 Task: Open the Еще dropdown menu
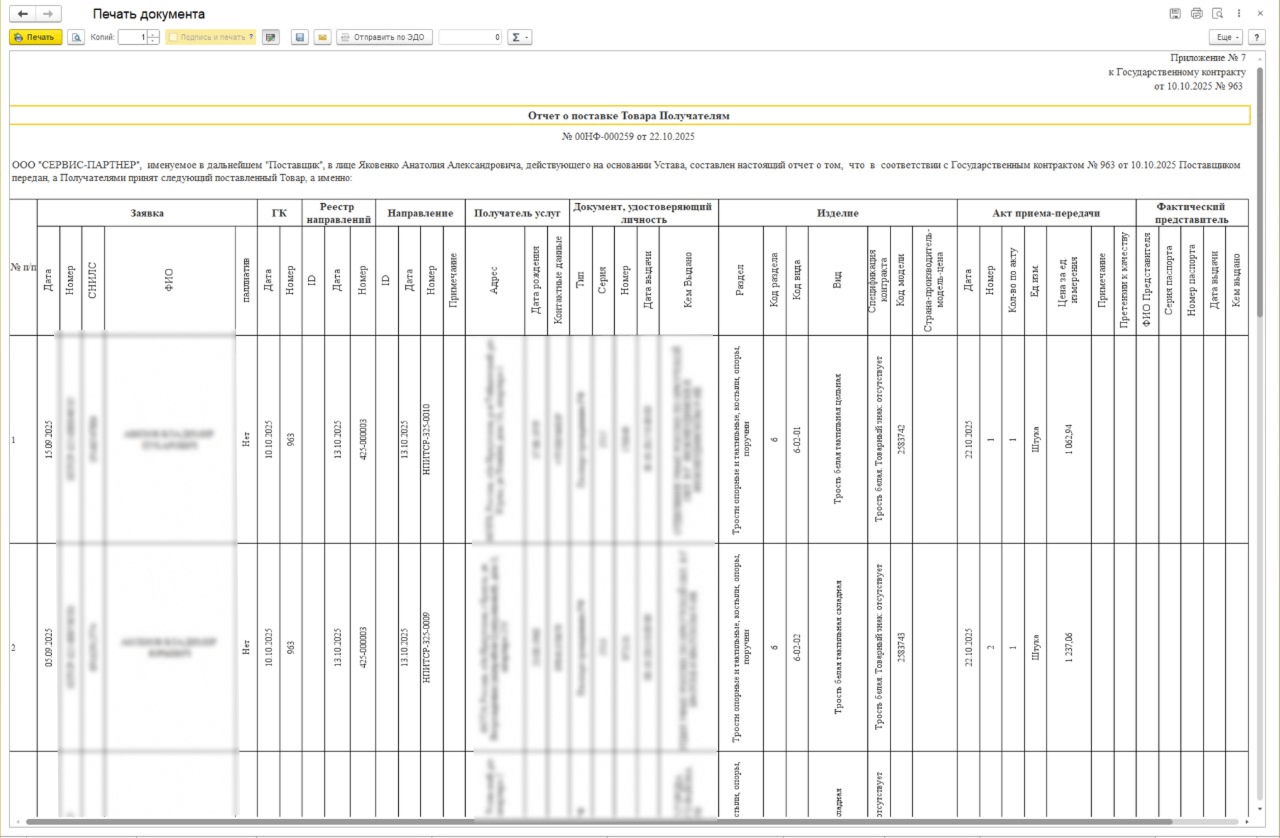[1226, 37]
